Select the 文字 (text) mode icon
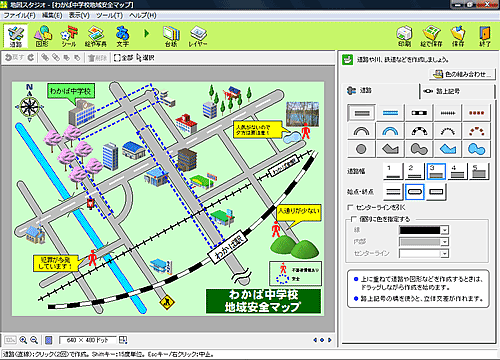The image size is (500, 360). [x=122, y=36]
